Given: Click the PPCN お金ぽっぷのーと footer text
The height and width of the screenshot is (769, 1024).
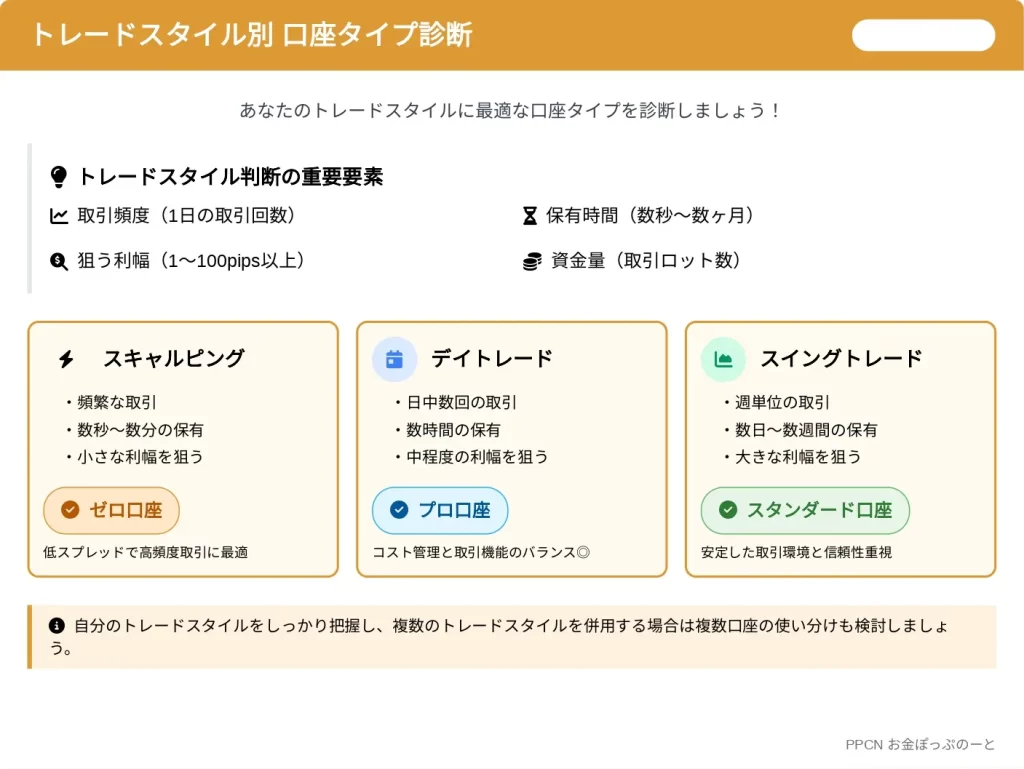Looking at the screenshot, I should click(x=920, y=744).
